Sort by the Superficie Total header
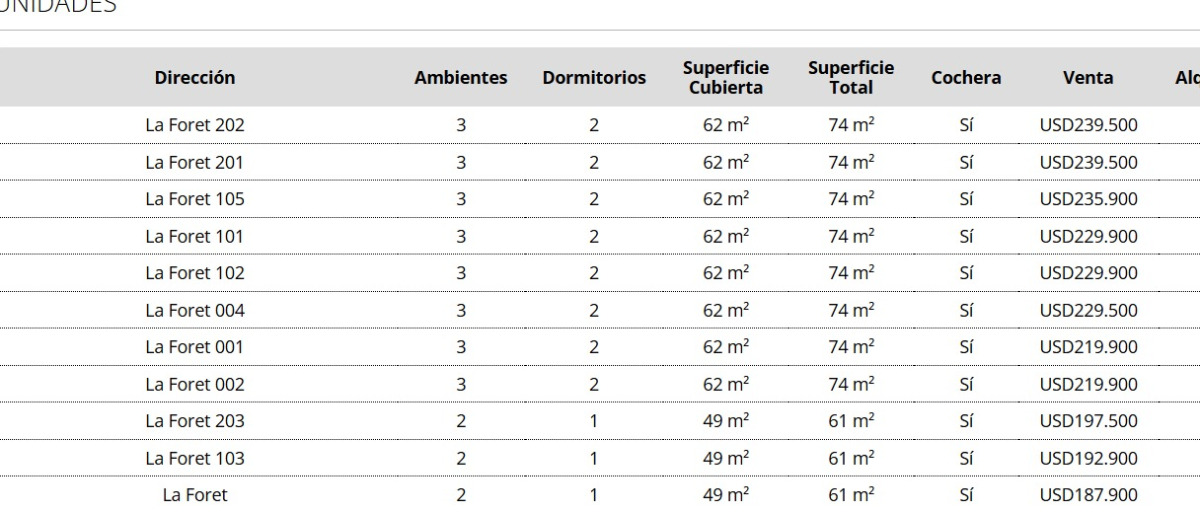1200x512 pixels. pos(851,78)
